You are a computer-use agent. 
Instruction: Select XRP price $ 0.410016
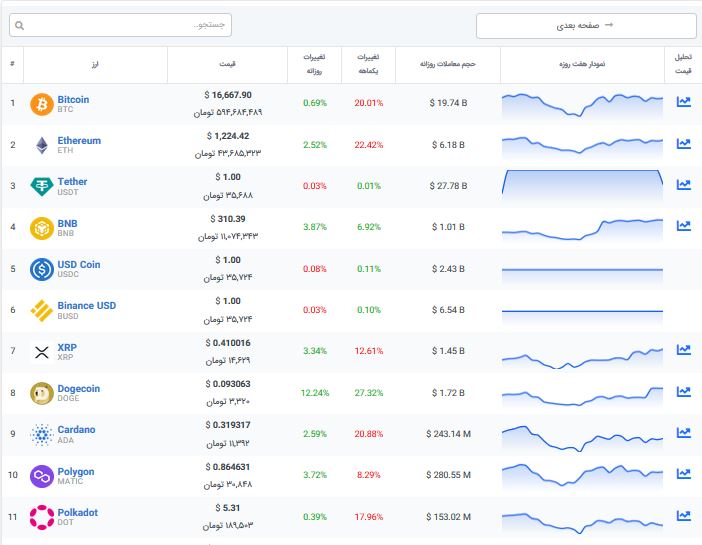228,343
